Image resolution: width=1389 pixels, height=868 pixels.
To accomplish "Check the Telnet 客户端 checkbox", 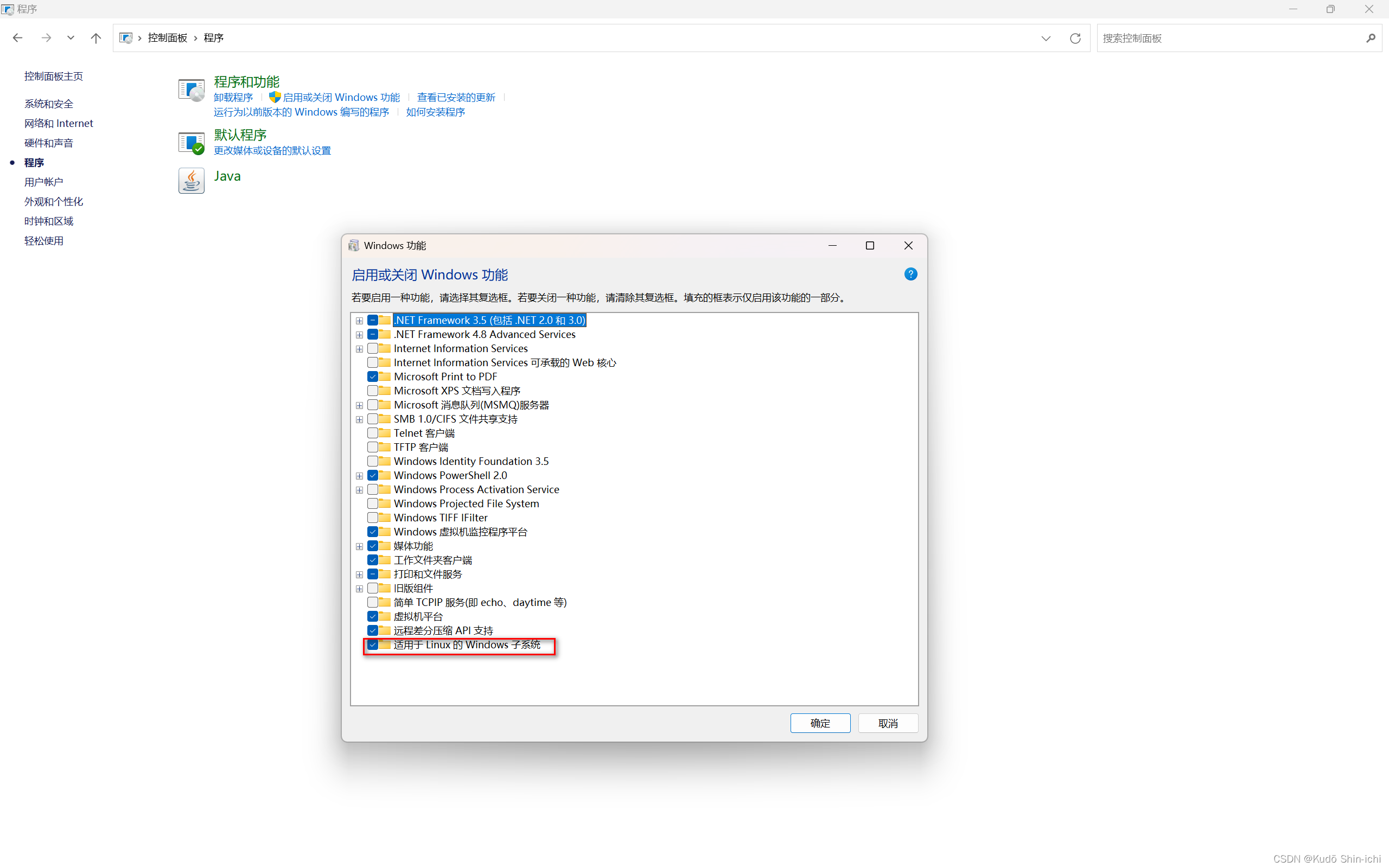I will pos(373,433).
